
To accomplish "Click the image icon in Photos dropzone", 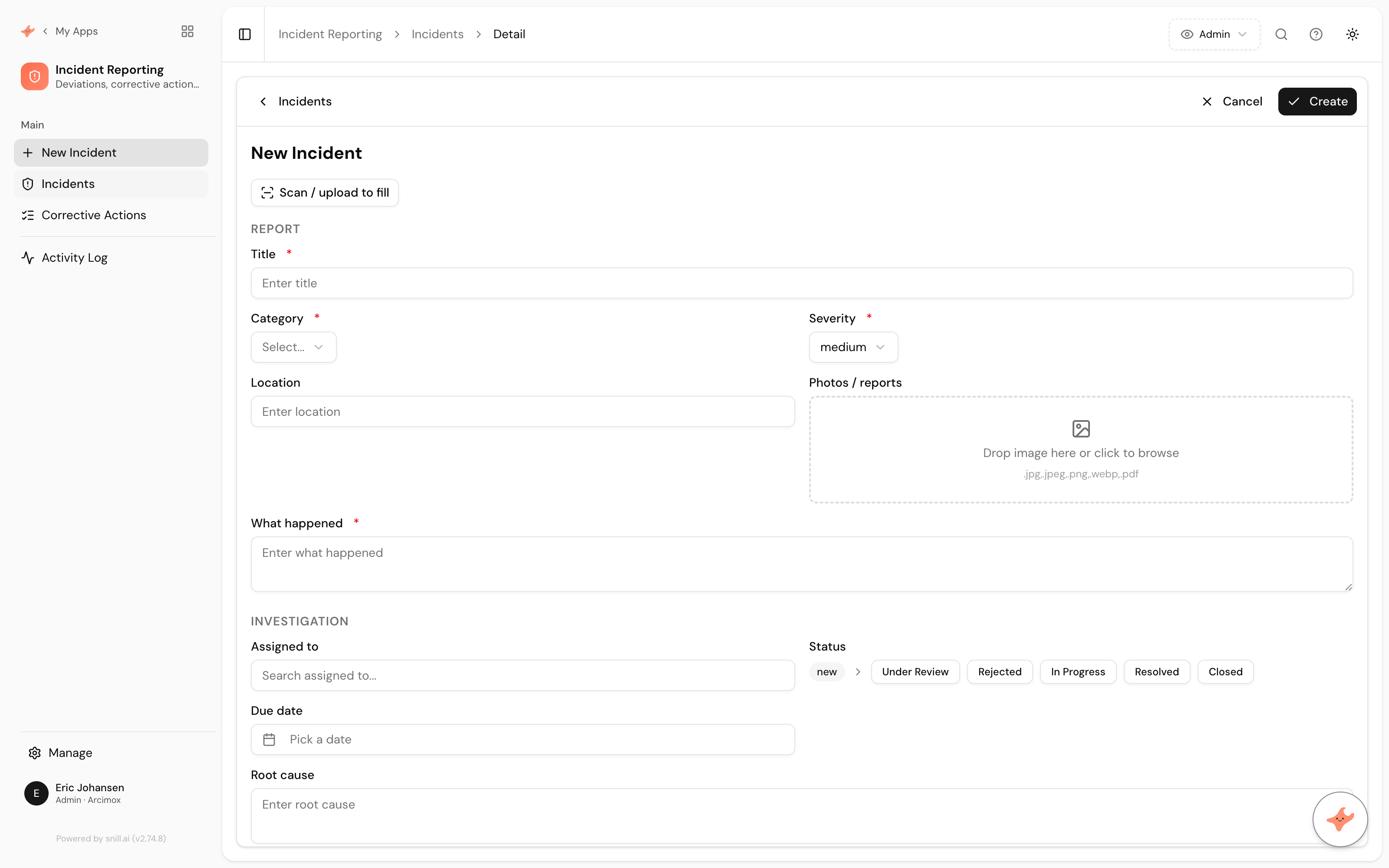I will tap(1081, 428).
